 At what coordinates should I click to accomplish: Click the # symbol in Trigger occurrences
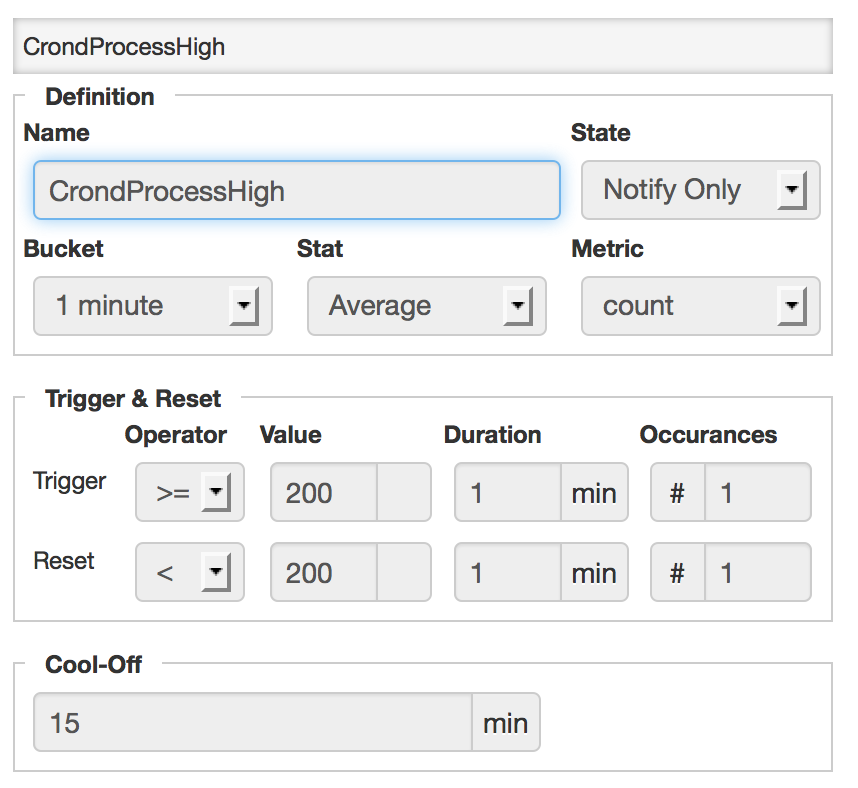coord(677,492)
